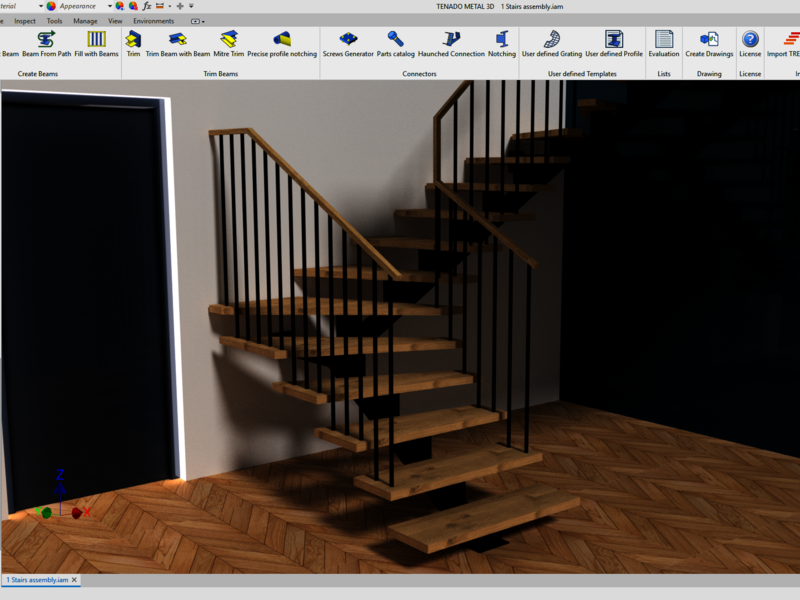Open the Environments ribbon tab
This screenshot has width=800, height=600.
[x=153, y=20]
